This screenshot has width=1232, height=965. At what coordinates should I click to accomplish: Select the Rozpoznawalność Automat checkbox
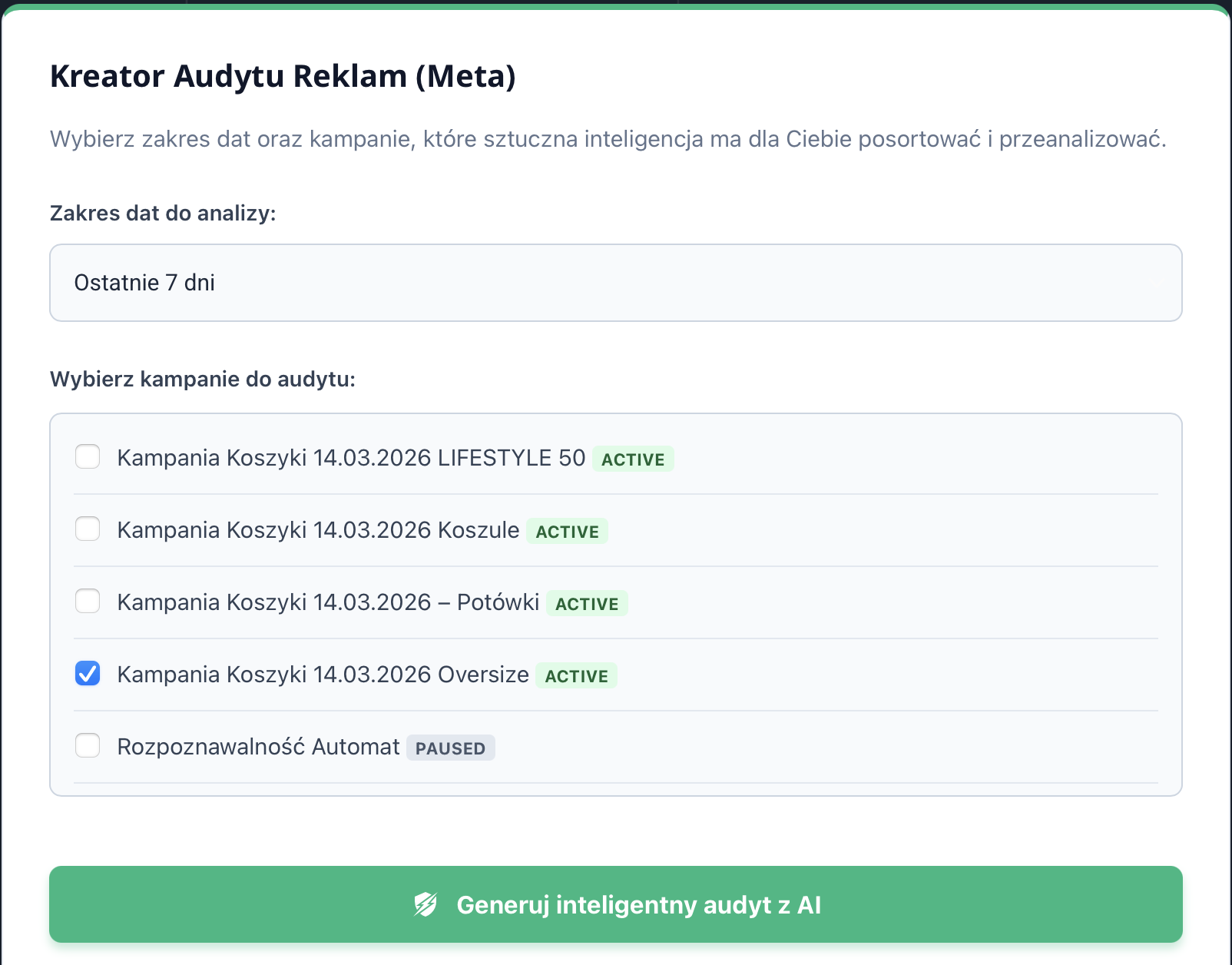coord(88,745)
